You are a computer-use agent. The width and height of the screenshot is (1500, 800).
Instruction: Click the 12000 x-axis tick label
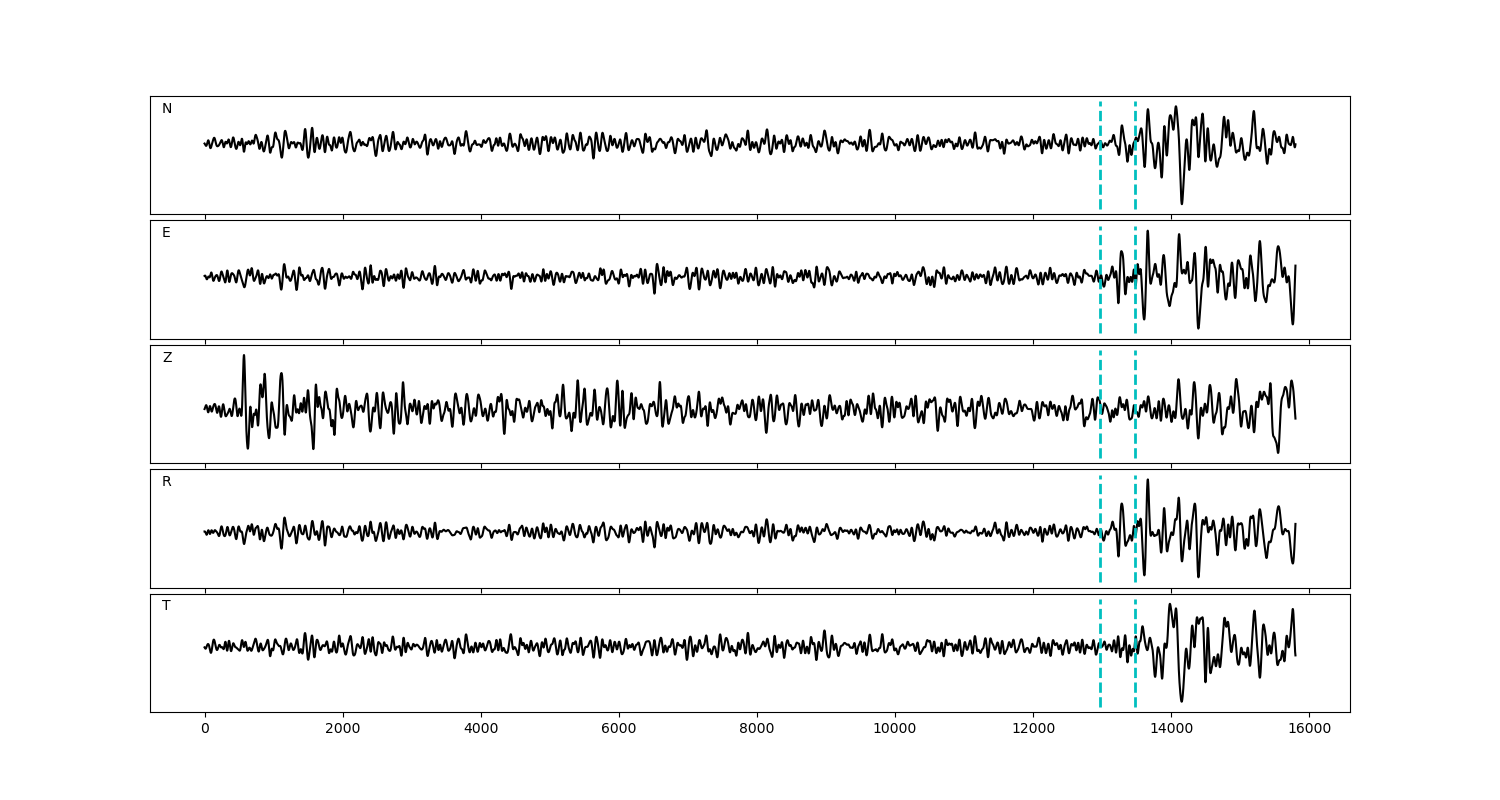point(1033,730)
